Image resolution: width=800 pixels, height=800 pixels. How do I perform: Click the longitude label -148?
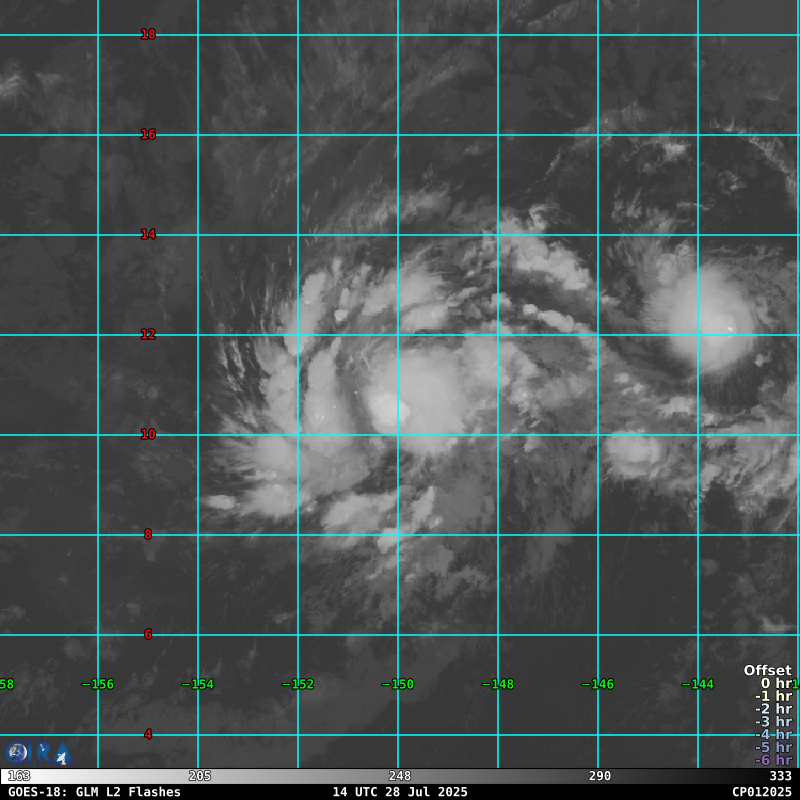pyautogui.click(x=497, y=685)
